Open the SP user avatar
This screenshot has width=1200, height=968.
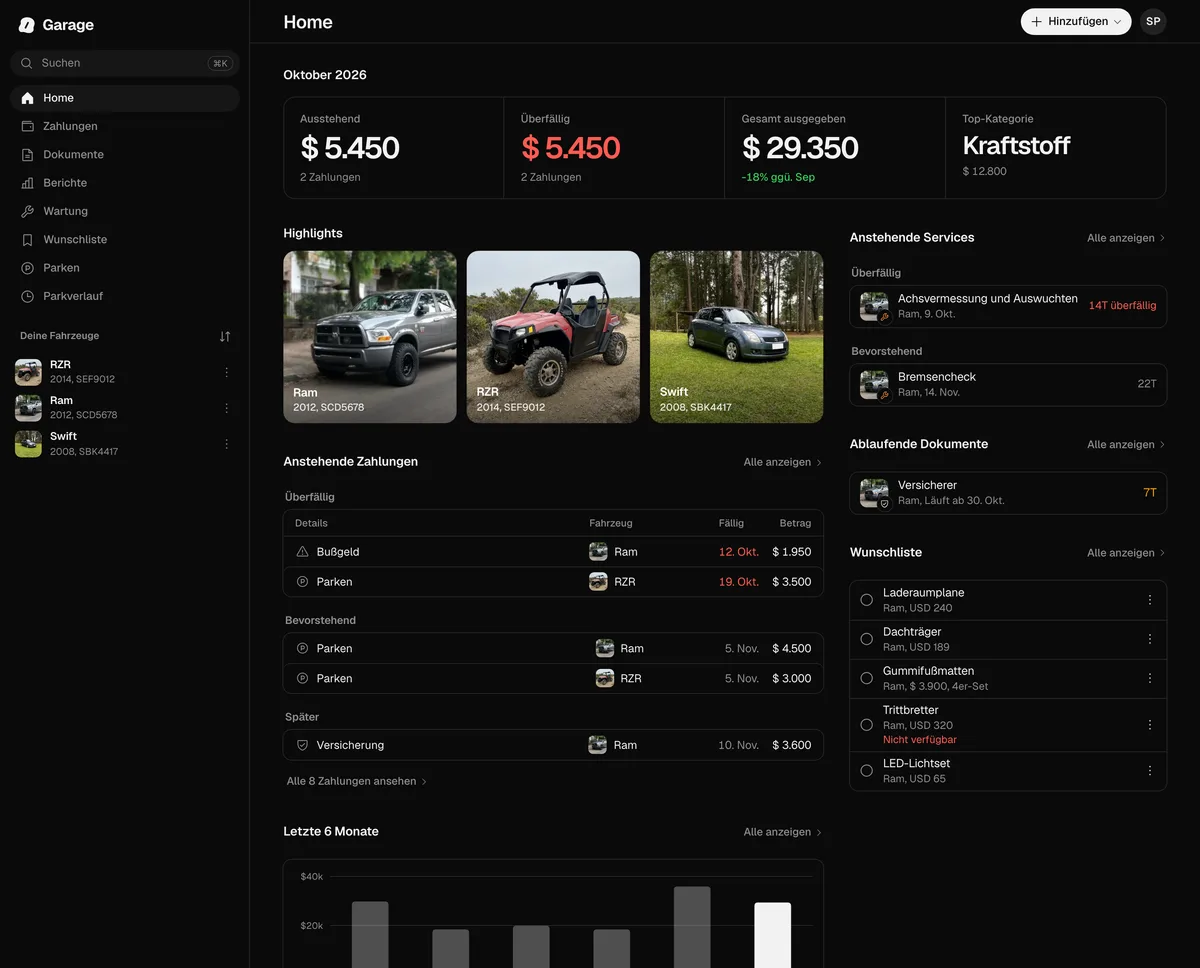coord(1153,22)
